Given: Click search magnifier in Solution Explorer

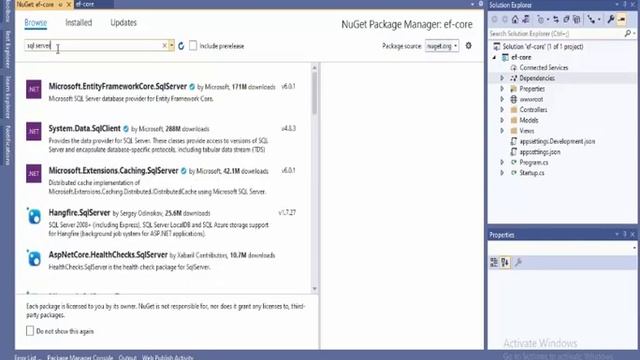Looking at the screenshot, I should coord(628,33).
